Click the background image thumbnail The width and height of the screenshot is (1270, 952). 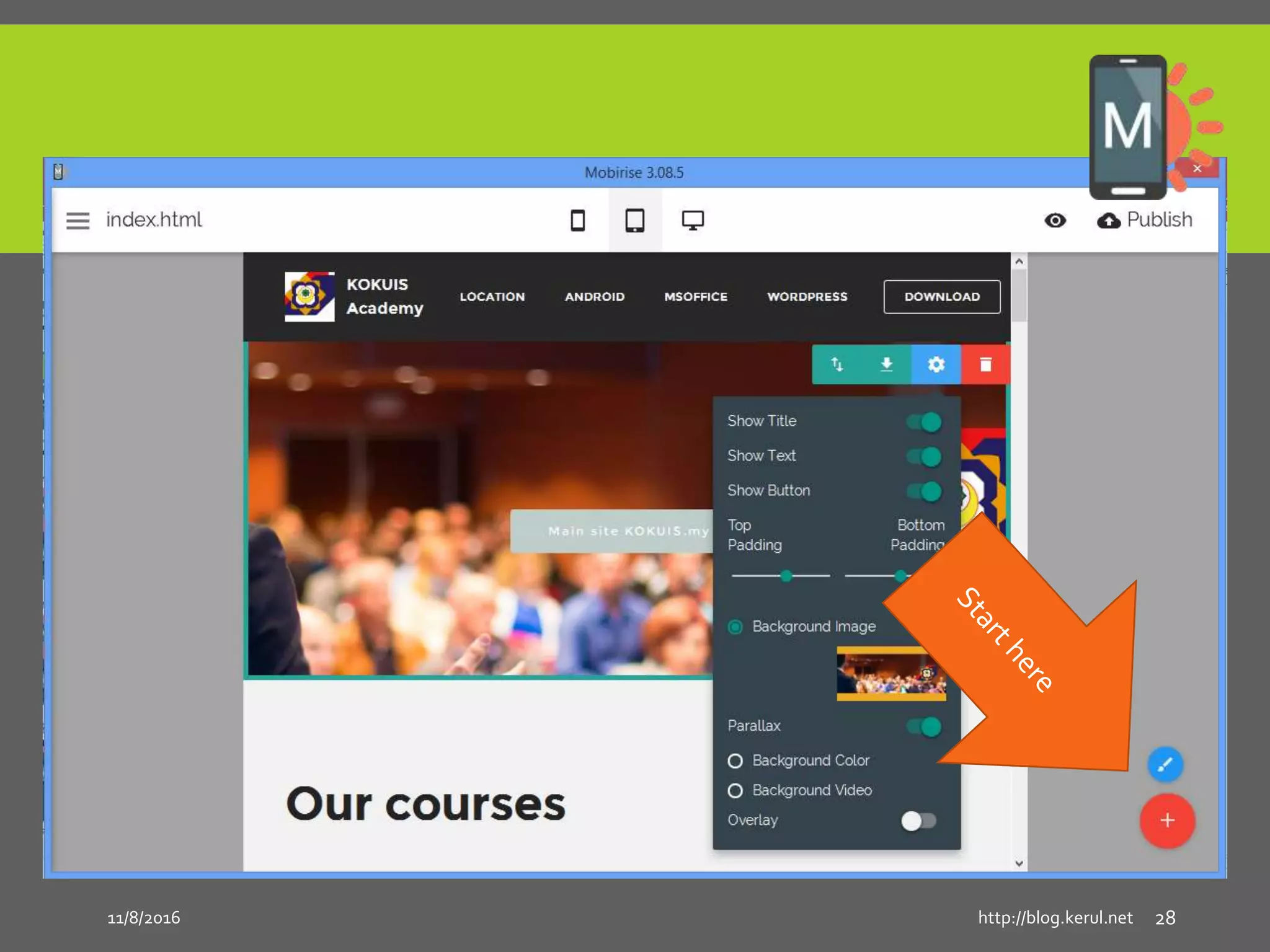pos(890,674)
